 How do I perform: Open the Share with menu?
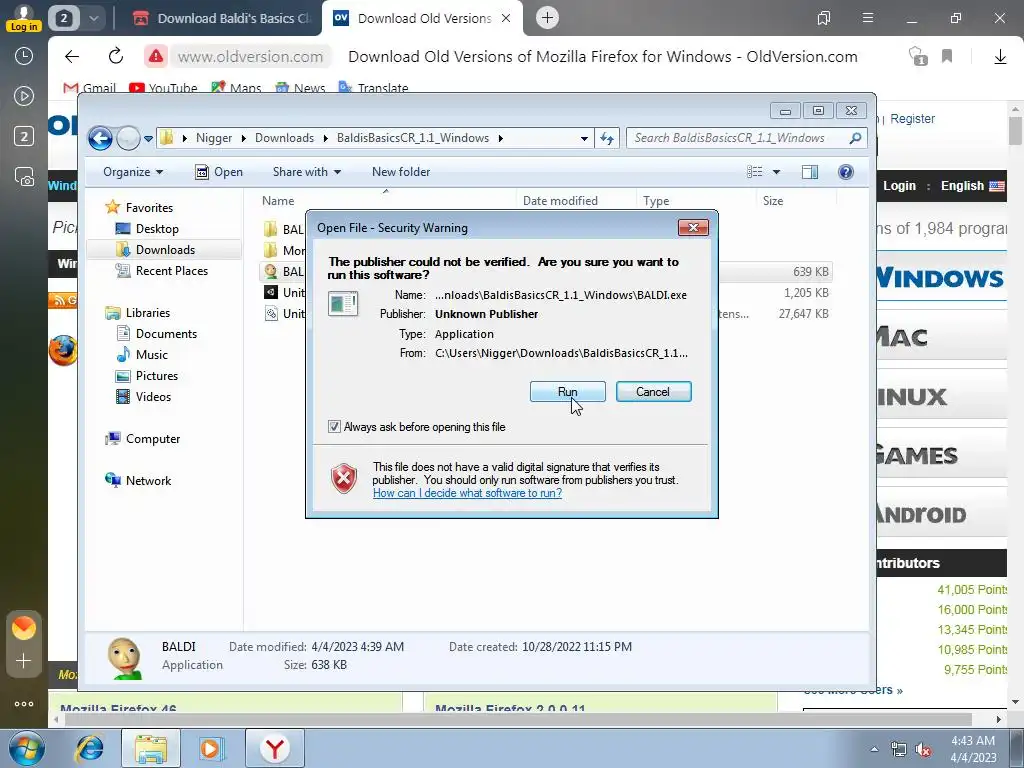(x=306, y=172)
